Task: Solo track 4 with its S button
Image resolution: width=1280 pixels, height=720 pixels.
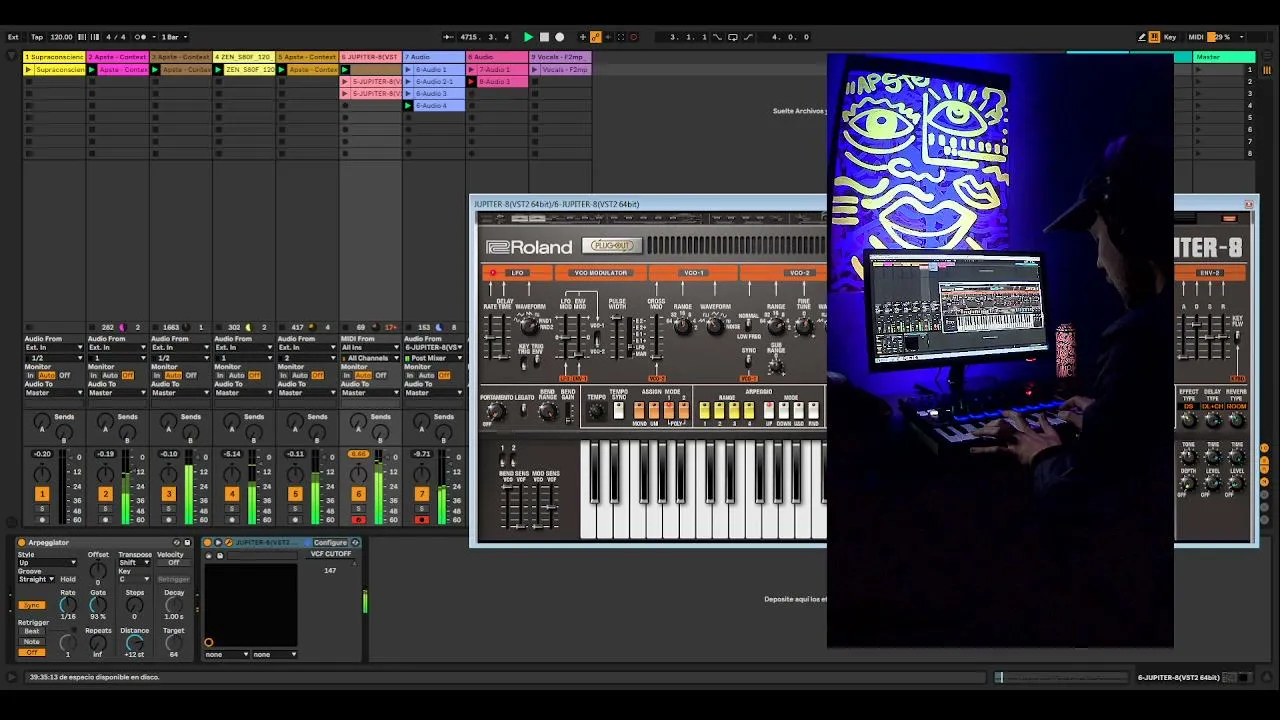Action: tap(232, 508)
